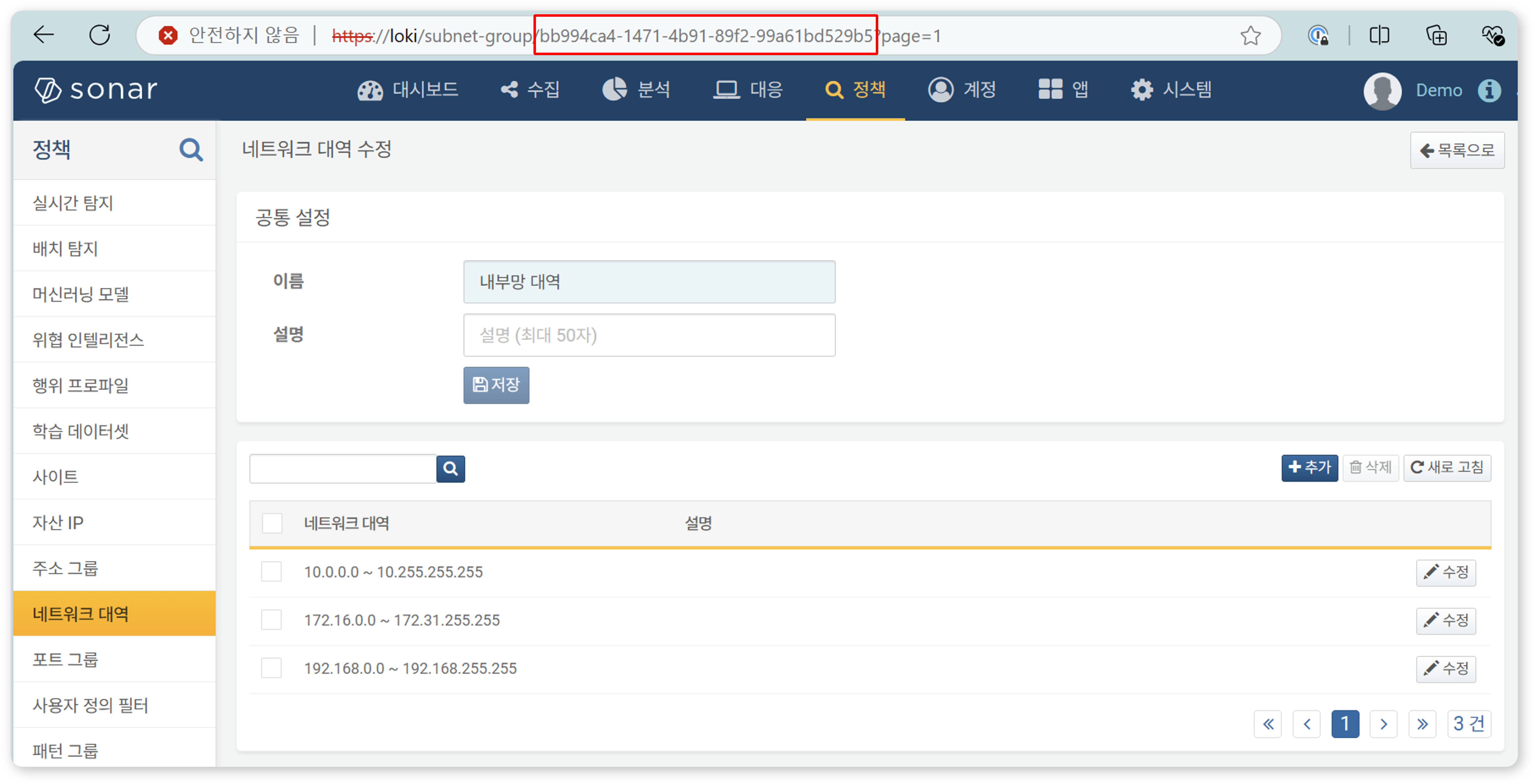Open the 수집 collection menu
Viewport: 1535px width, 784px height.
tap(530, 90)
